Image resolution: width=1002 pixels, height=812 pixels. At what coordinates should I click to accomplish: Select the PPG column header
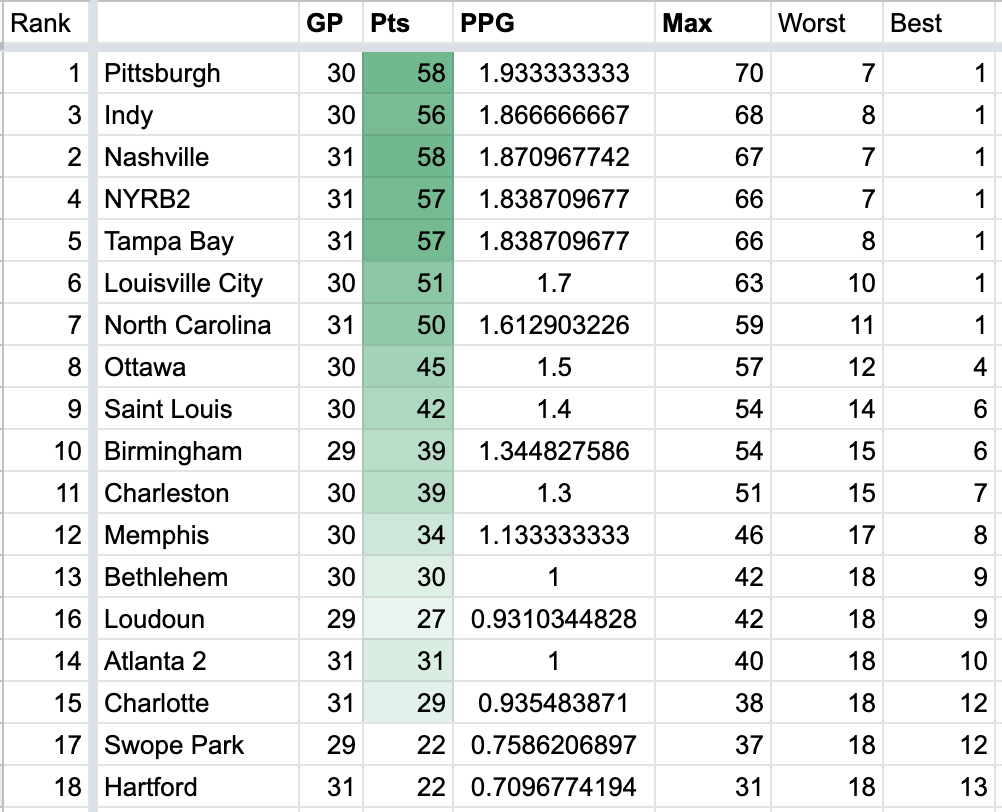(554, 22)
